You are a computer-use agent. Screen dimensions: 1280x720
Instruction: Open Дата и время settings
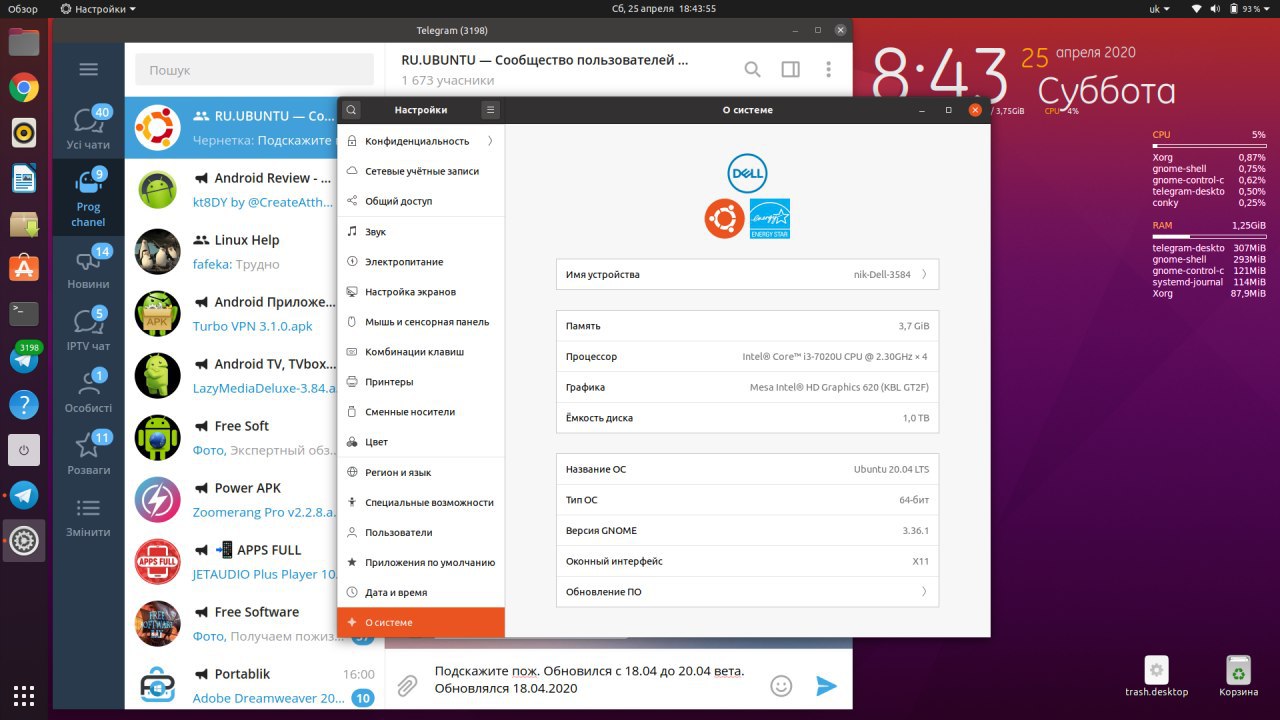click(x=421, y=592)
